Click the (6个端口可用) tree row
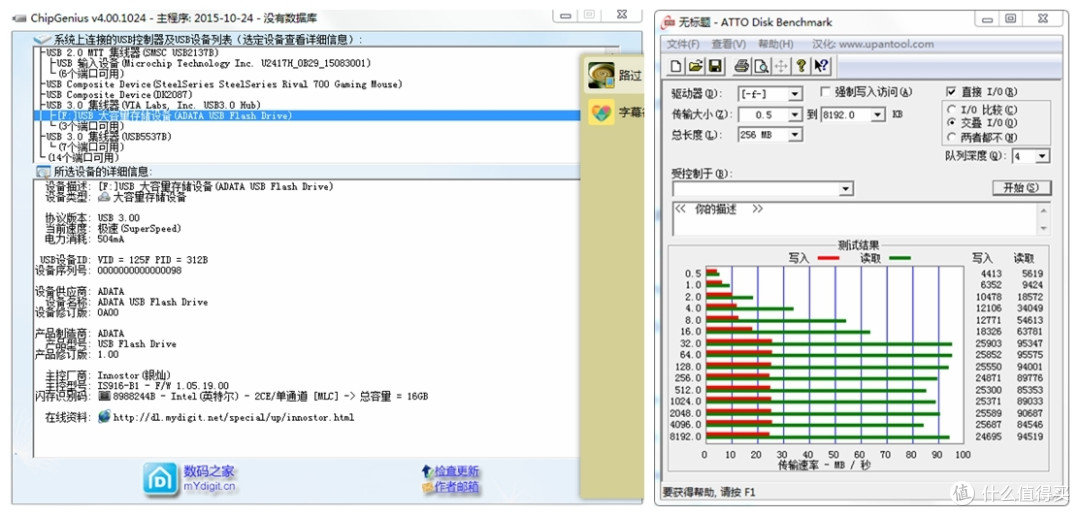 pyautogui.click(x=91, y=74)
